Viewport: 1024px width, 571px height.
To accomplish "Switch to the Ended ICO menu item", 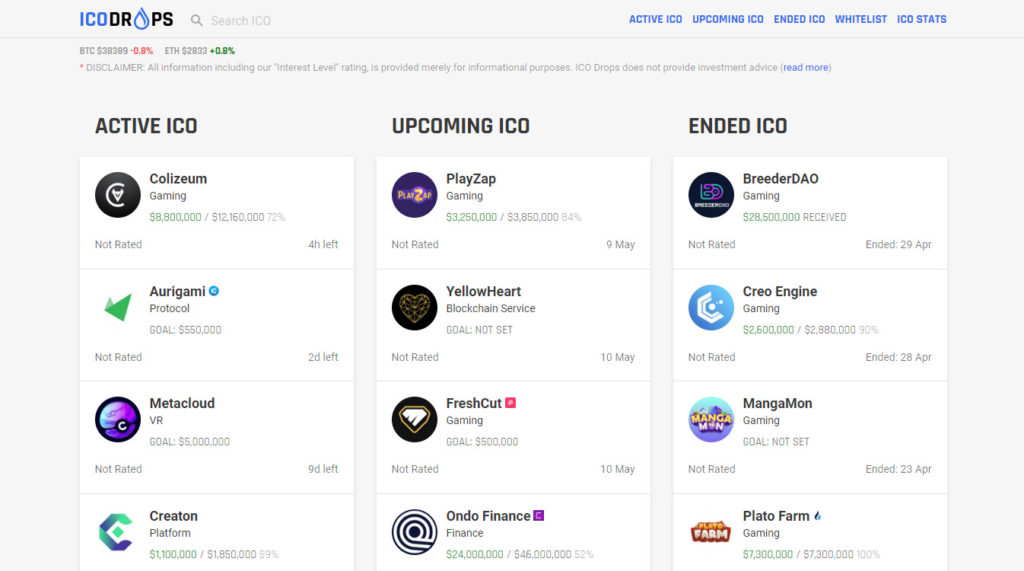I will pos(799,20).
